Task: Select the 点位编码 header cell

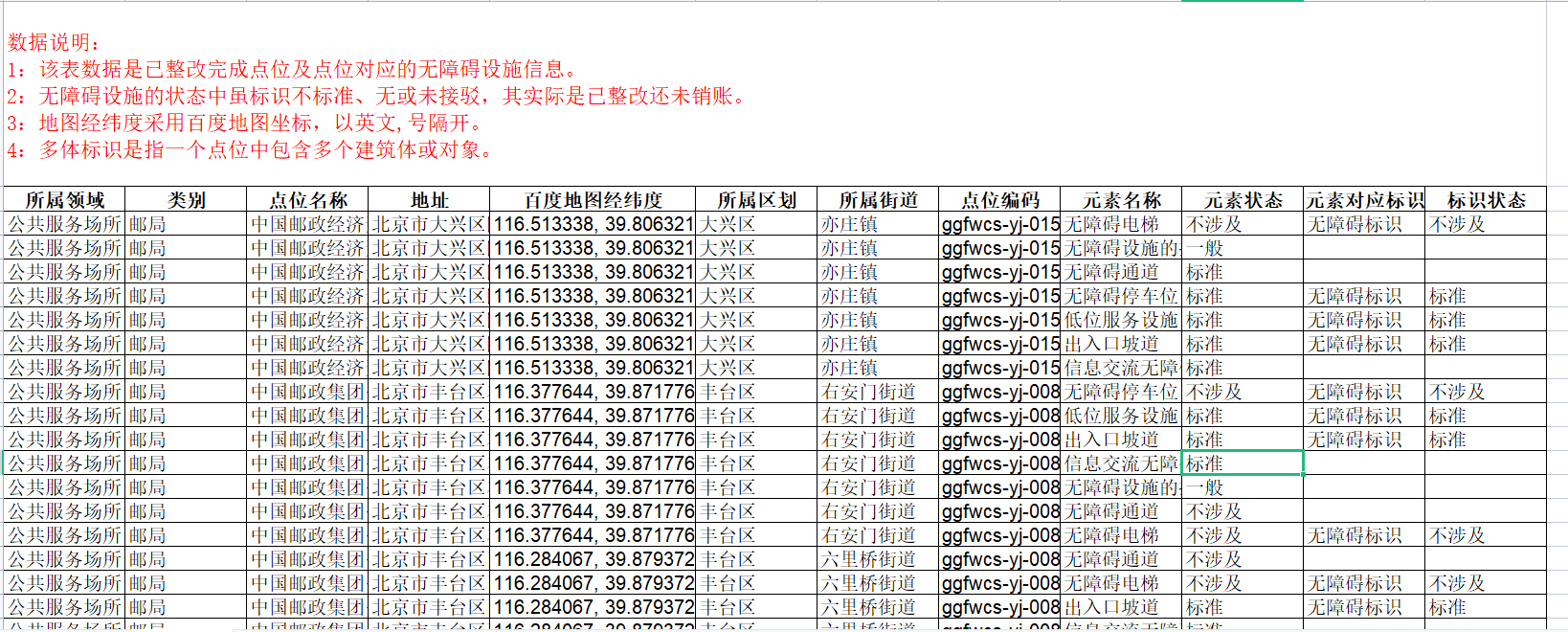Action: tap(999, 200)
